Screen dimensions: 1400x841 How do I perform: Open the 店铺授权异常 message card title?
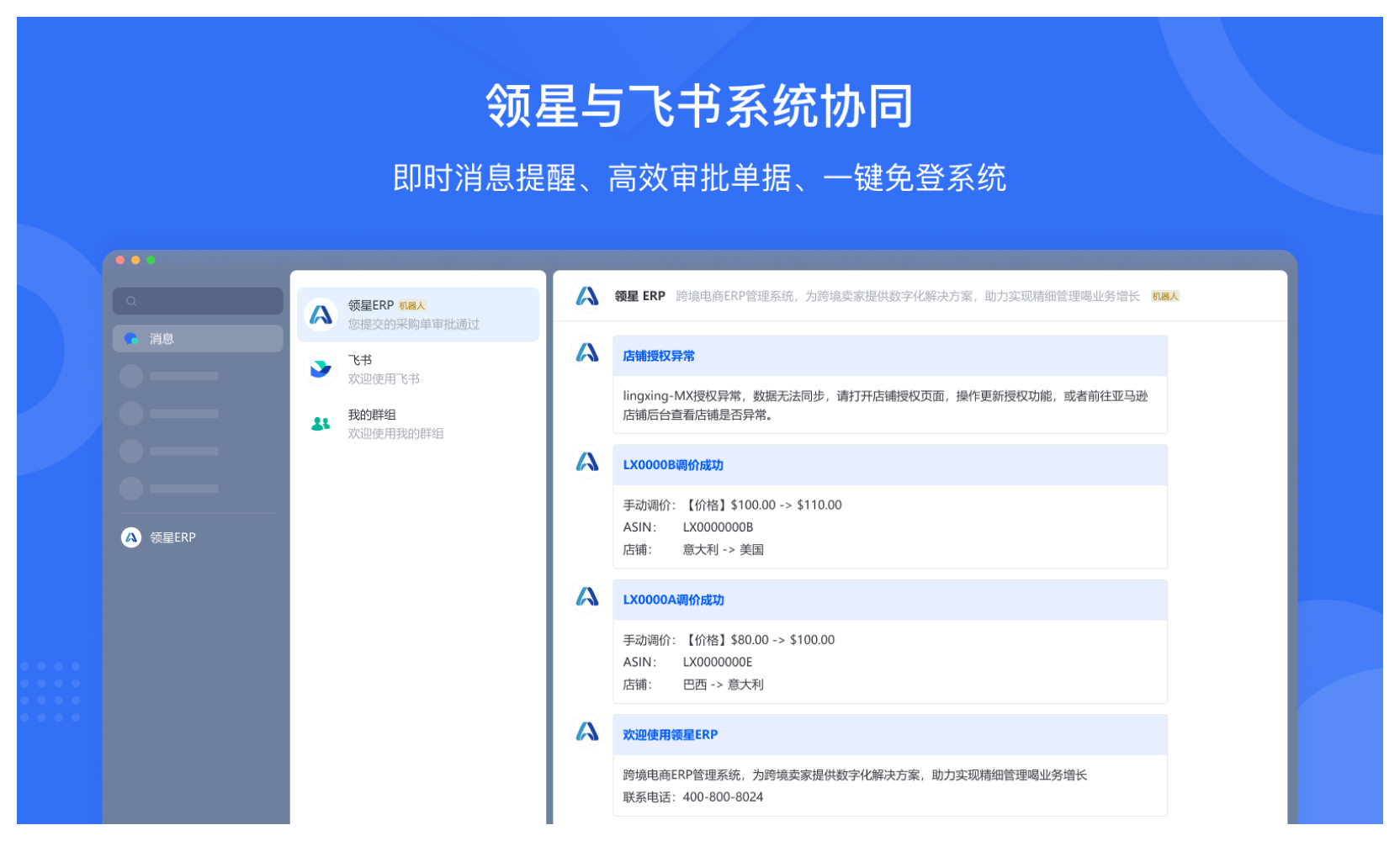pyautogui.click(x=659, y=357)
